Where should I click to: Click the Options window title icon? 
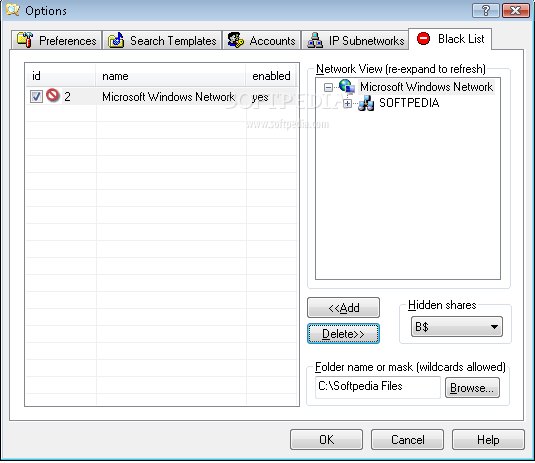coord(13,10)
